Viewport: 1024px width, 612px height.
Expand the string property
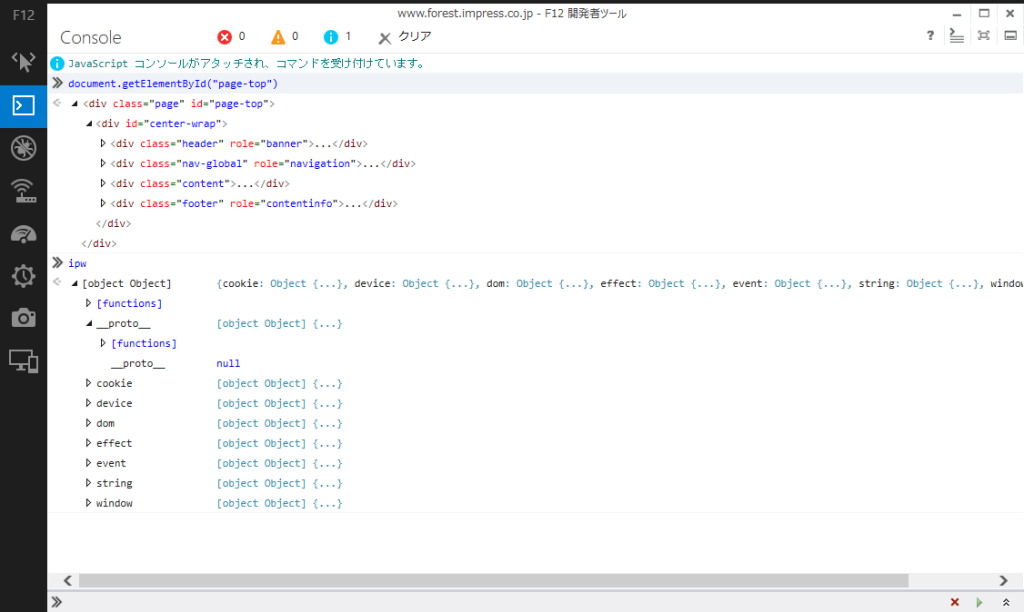point(88,483)
